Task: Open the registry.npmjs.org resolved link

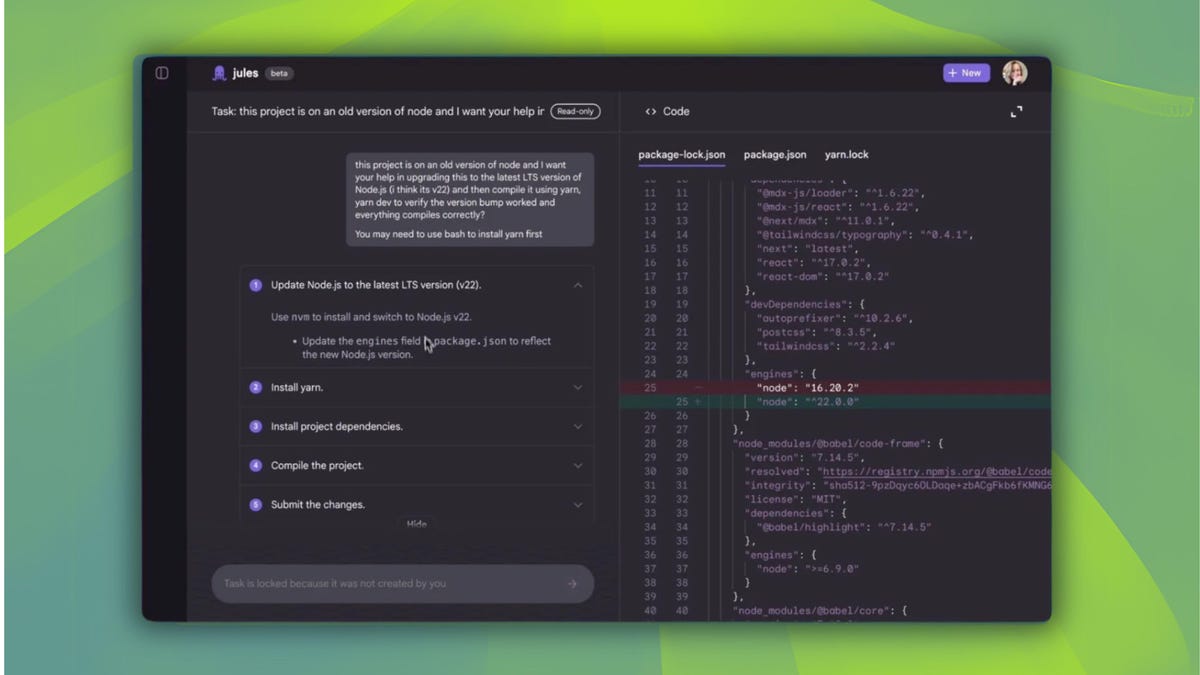Action: (x=935, y=471)
